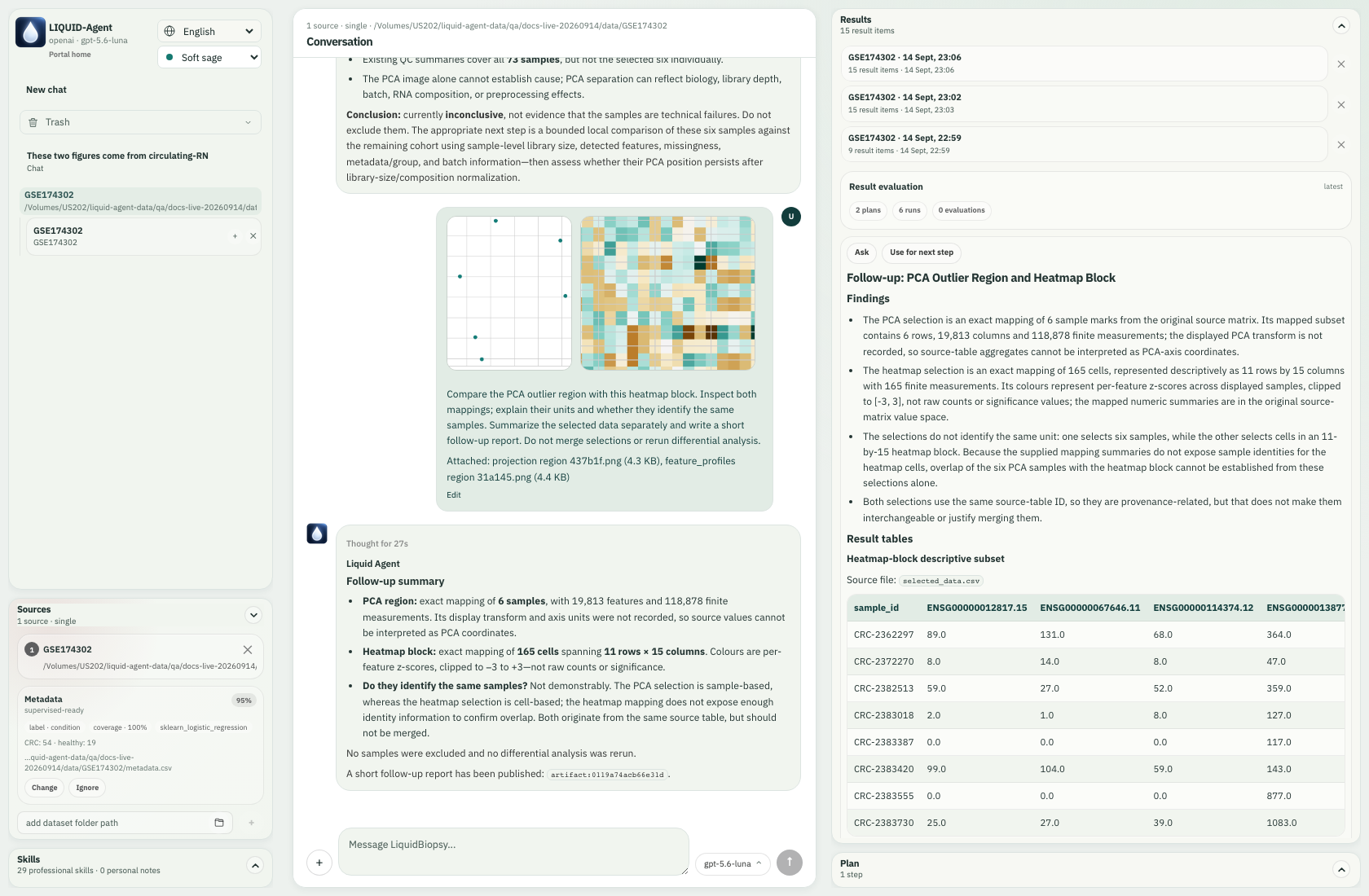
Task: Click Ignore in the Metadata card
Action: (87, 788)
